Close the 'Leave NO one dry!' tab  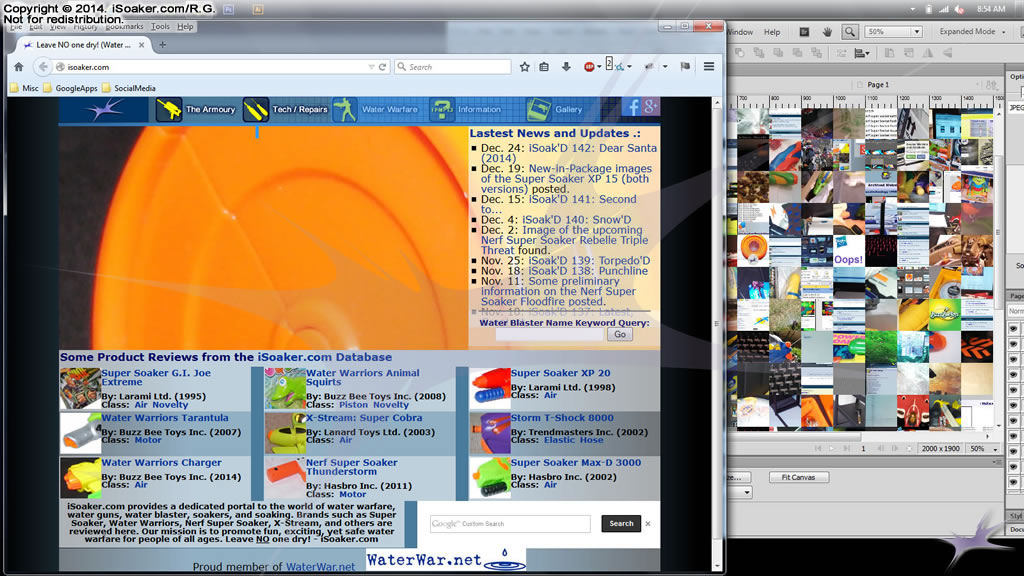(x=142, y=45)
